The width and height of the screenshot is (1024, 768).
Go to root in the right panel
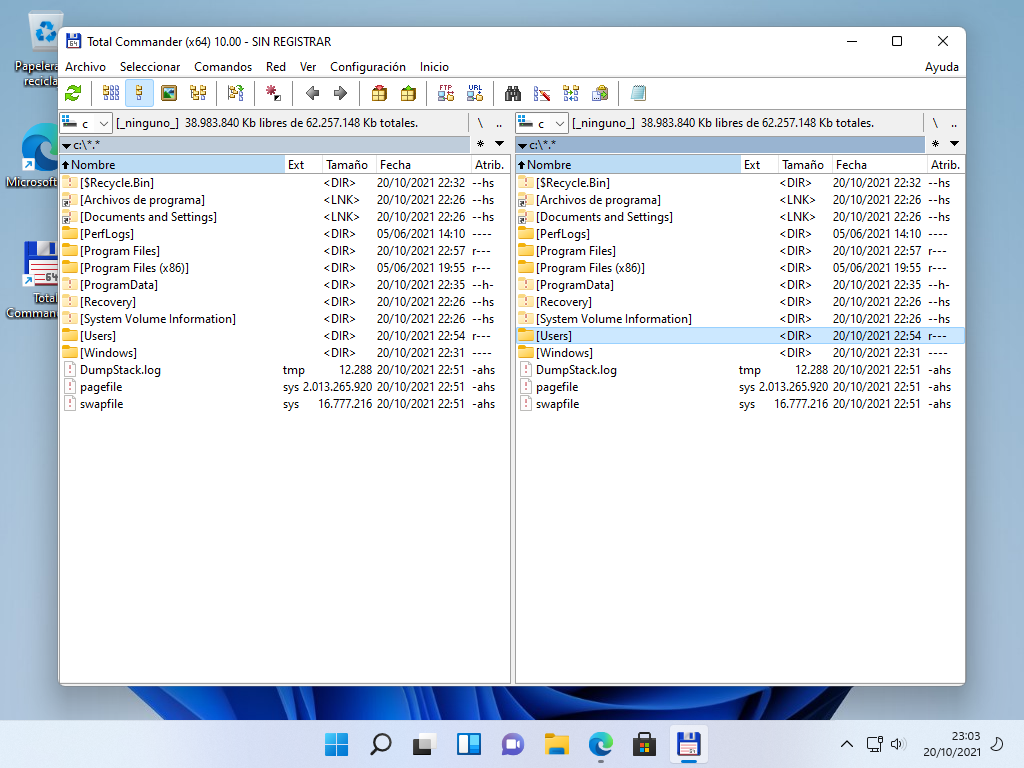click(935, 123)
